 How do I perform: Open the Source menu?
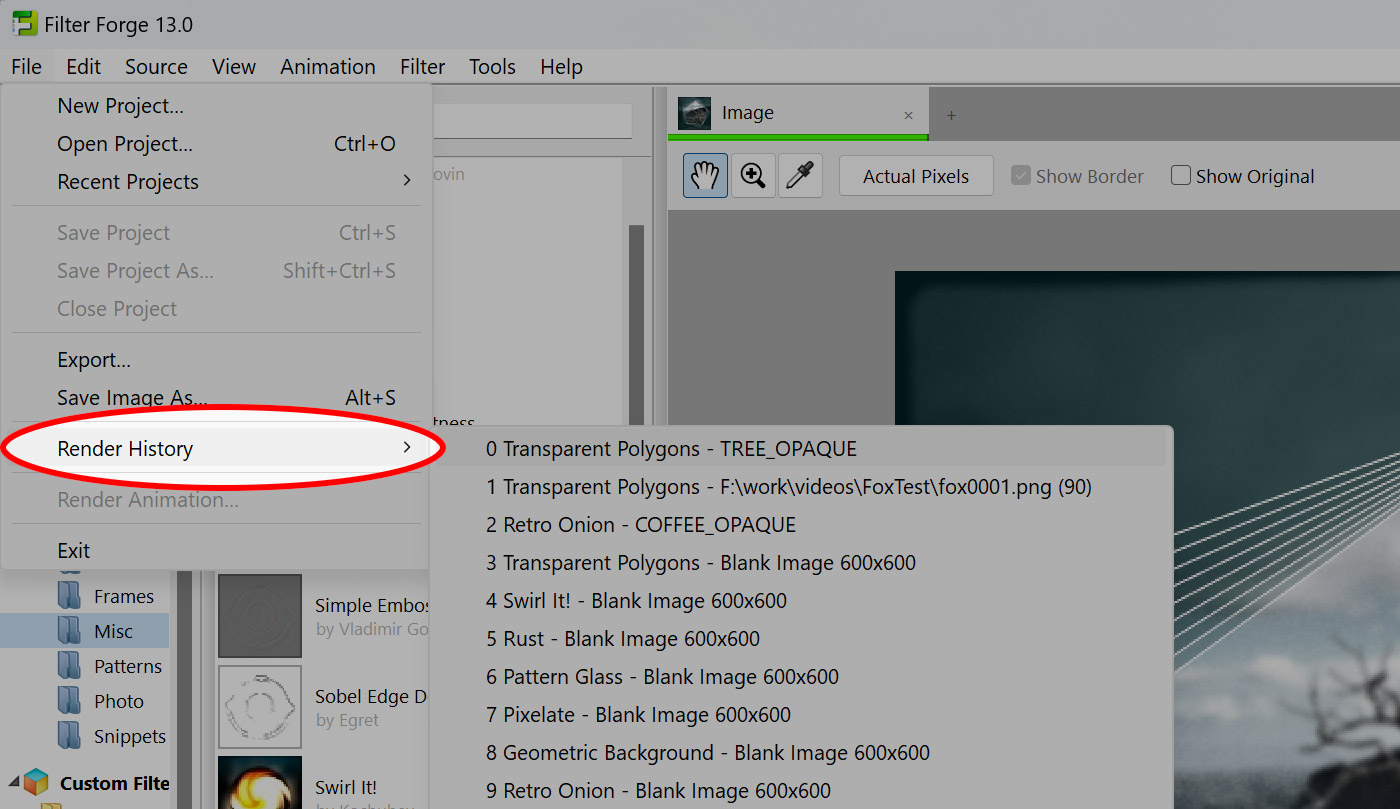coord(156,67)
